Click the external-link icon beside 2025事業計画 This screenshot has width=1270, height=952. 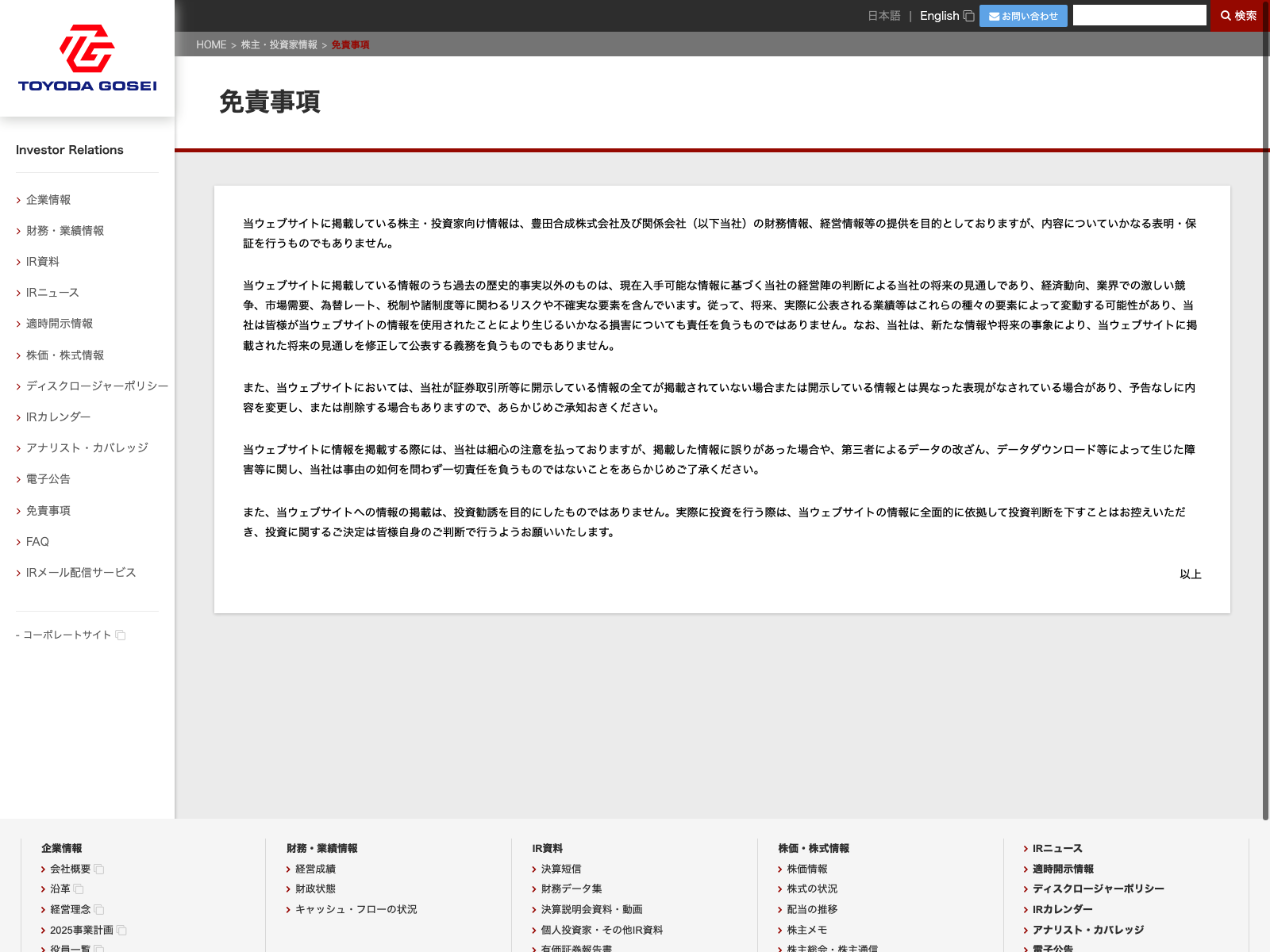(x=121, y=931)
